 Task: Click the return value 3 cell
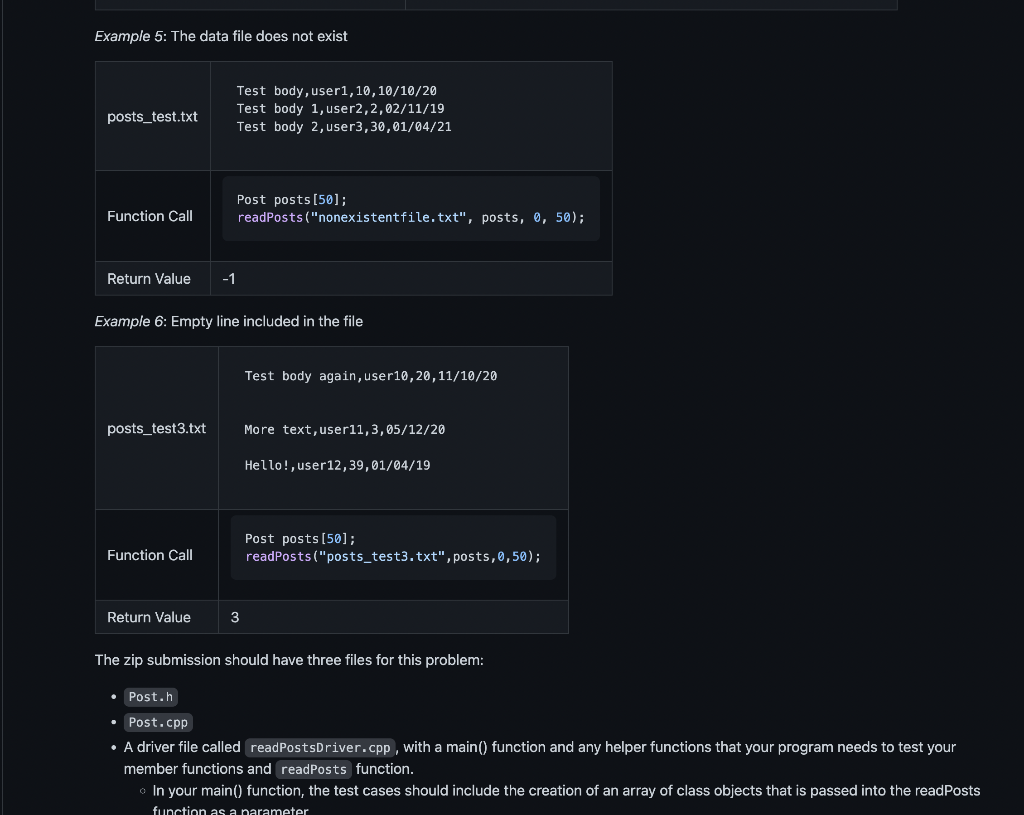(x=235, y=617)
